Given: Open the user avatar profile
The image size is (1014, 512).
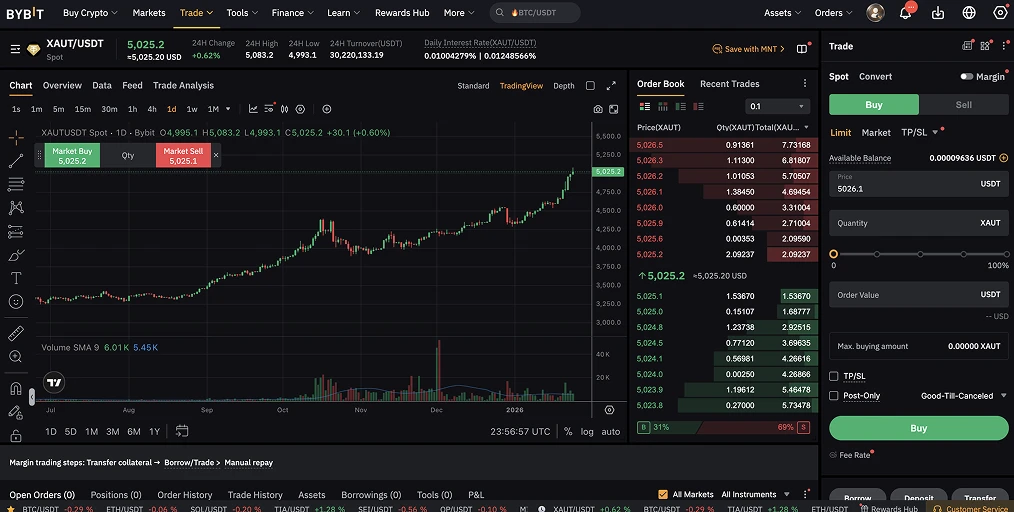Looking at the screenshot, I should (875, 12).
